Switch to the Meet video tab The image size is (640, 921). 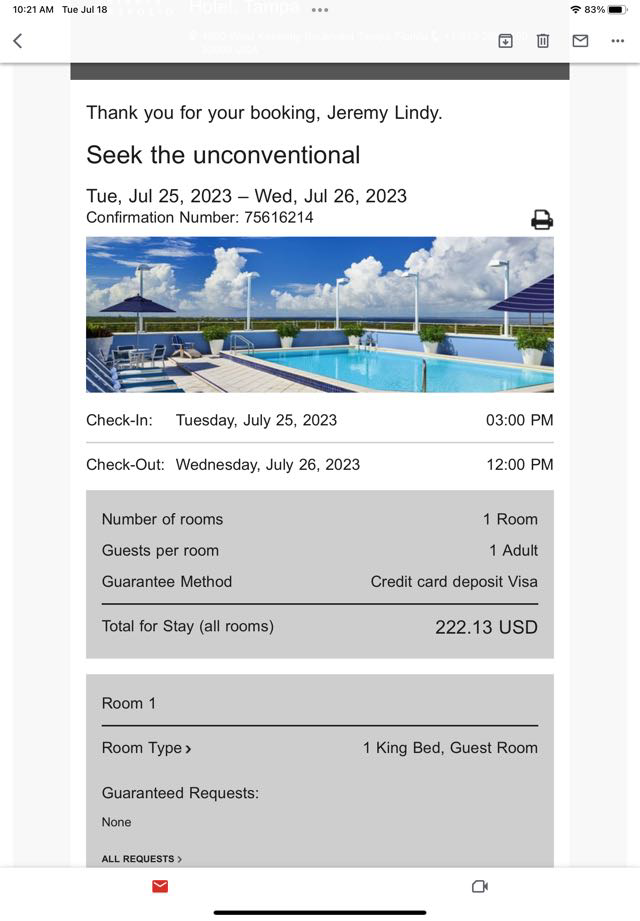[x=479, y=886]
